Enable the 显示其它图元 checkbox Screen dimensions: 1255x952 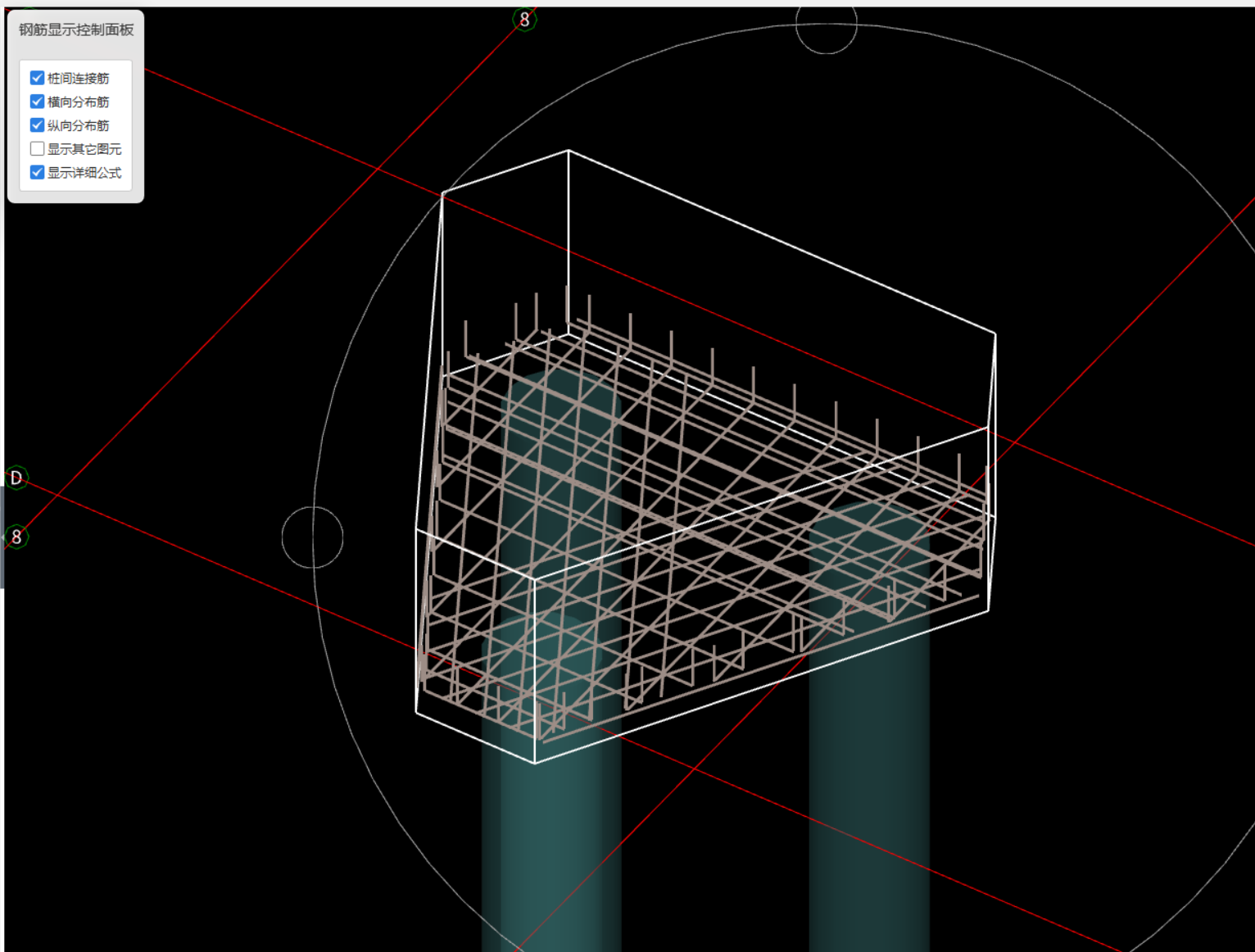tap(37, 149)
